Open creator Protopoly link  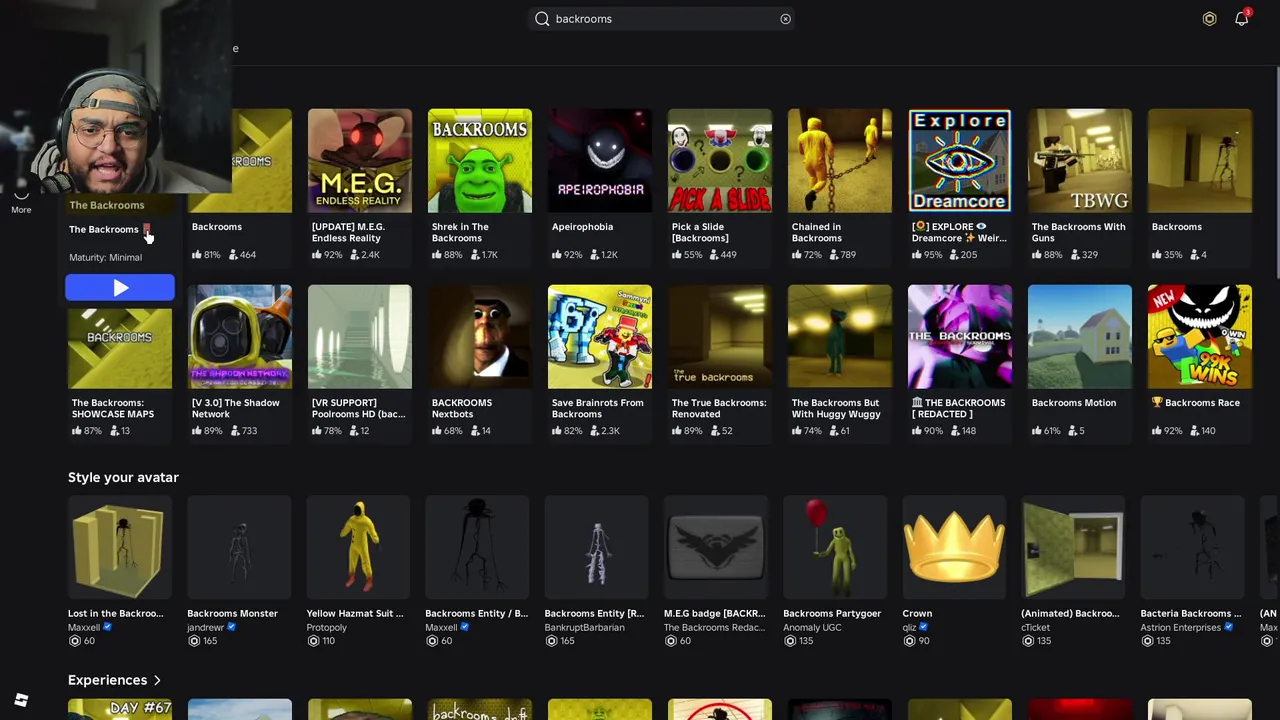(326, 627)
